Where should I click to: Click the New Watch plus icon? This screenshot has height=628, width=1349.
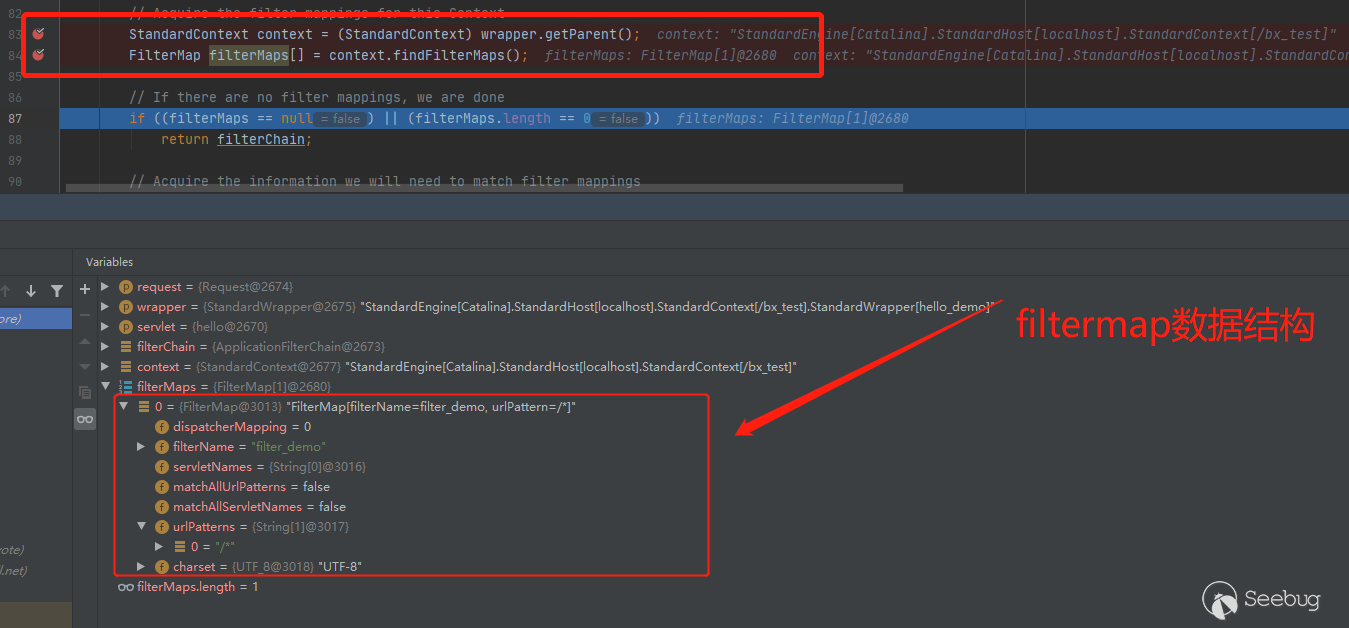tap(85, 289)
